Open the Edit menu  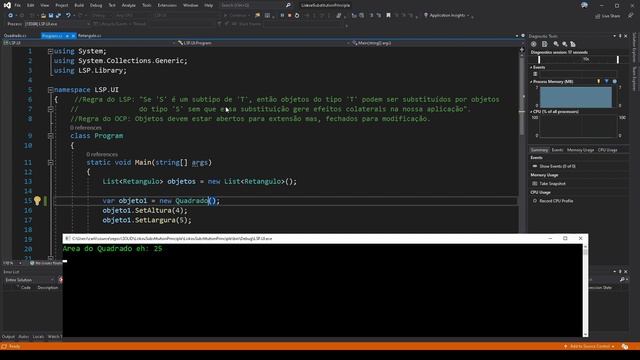click(31, 5)
